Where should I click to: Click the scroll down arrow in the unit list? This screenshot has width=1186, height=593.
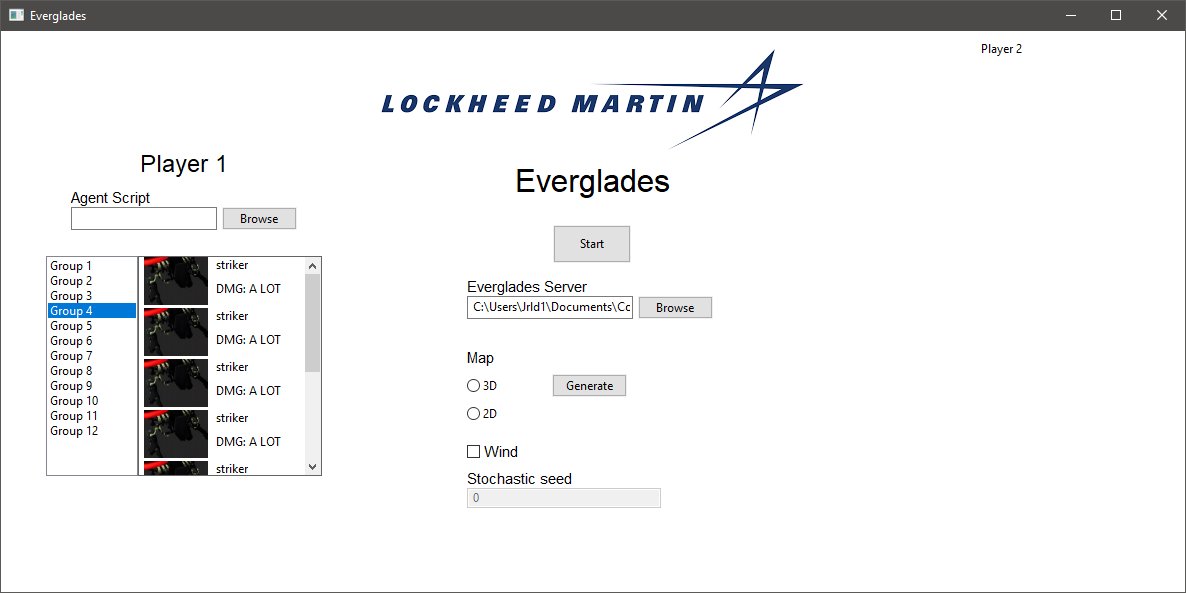(312, 467)
